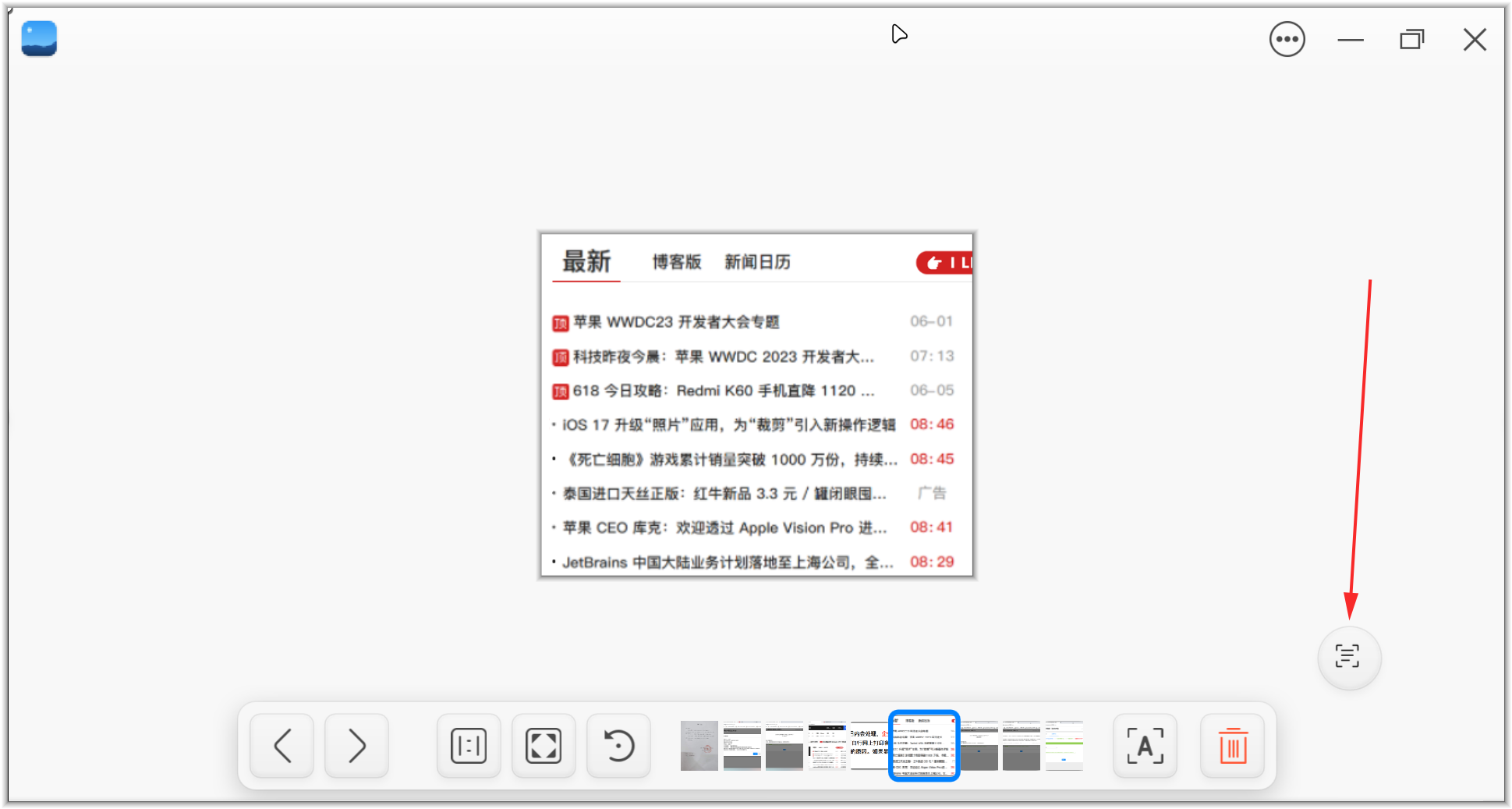
Task: Minimize the viewer window
Action: coord(1351,39)
